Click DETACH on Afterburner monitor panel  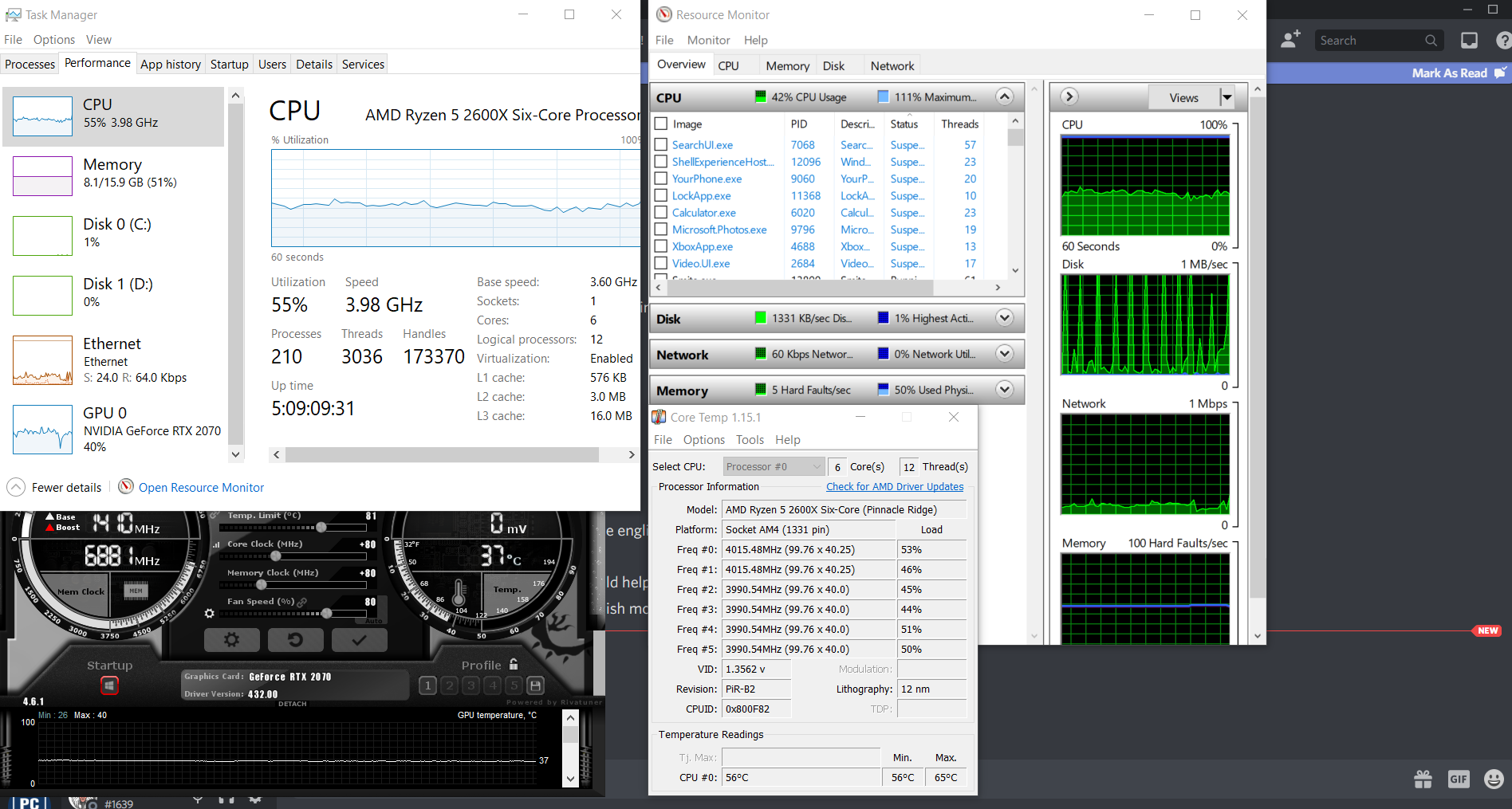coord(293,704)
